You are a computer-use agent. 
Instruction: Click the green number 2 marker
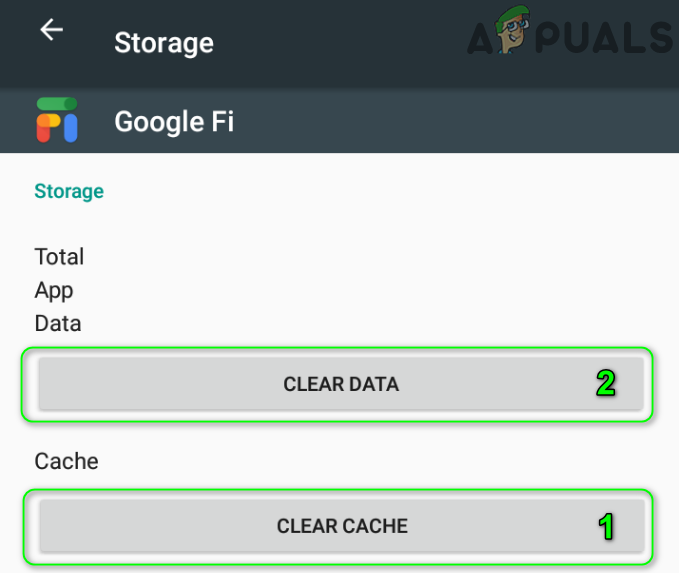click(605, 383)
